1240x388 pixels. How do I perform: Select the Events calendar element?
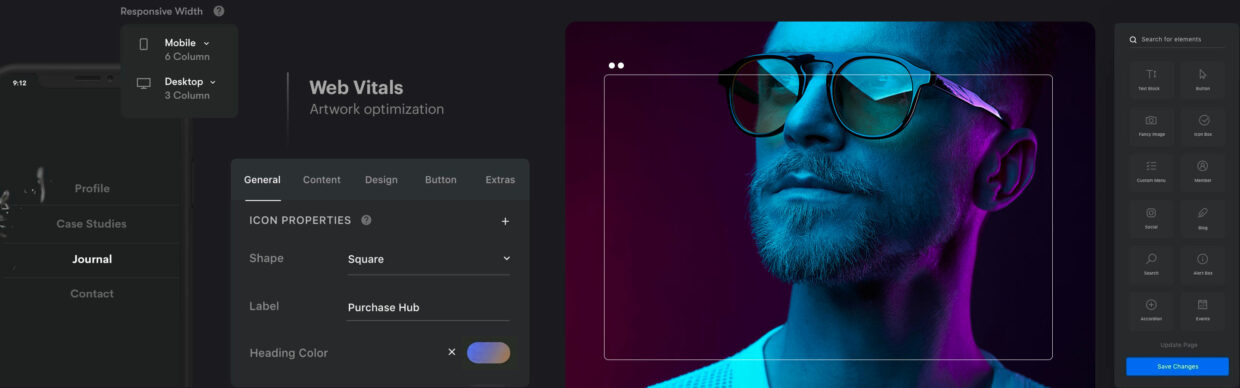click(1203, 309)
